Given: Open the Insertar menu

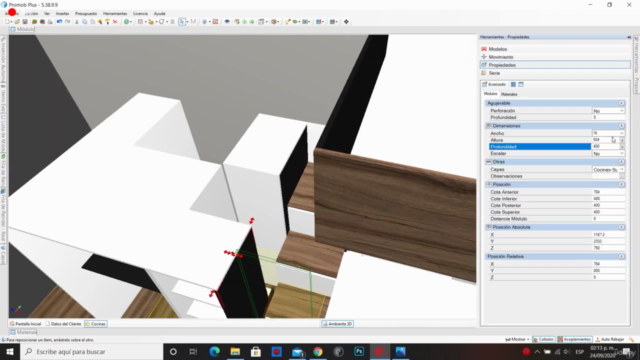Looking at the screenshot, I should [x=62, y=13].
